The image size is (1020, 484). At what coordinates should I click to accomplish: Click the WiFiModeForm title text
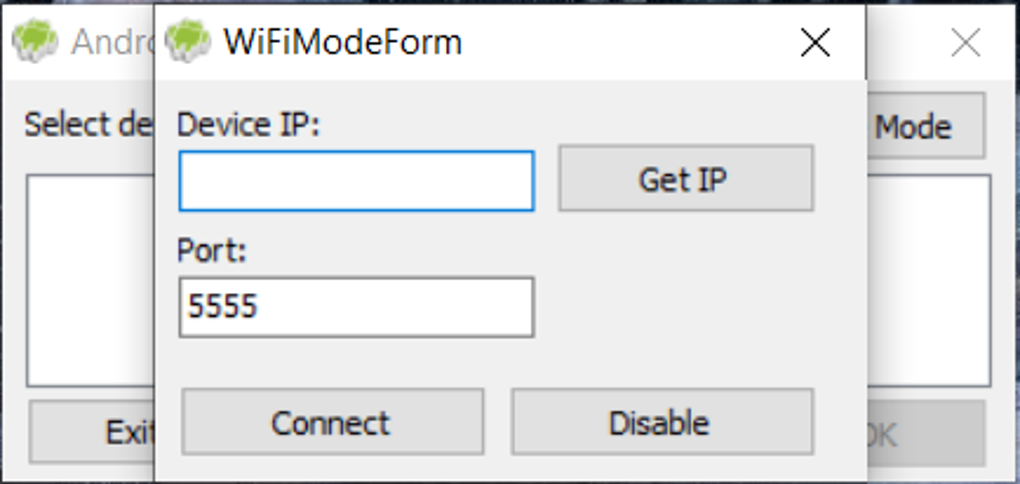click(x=342, y=42)
